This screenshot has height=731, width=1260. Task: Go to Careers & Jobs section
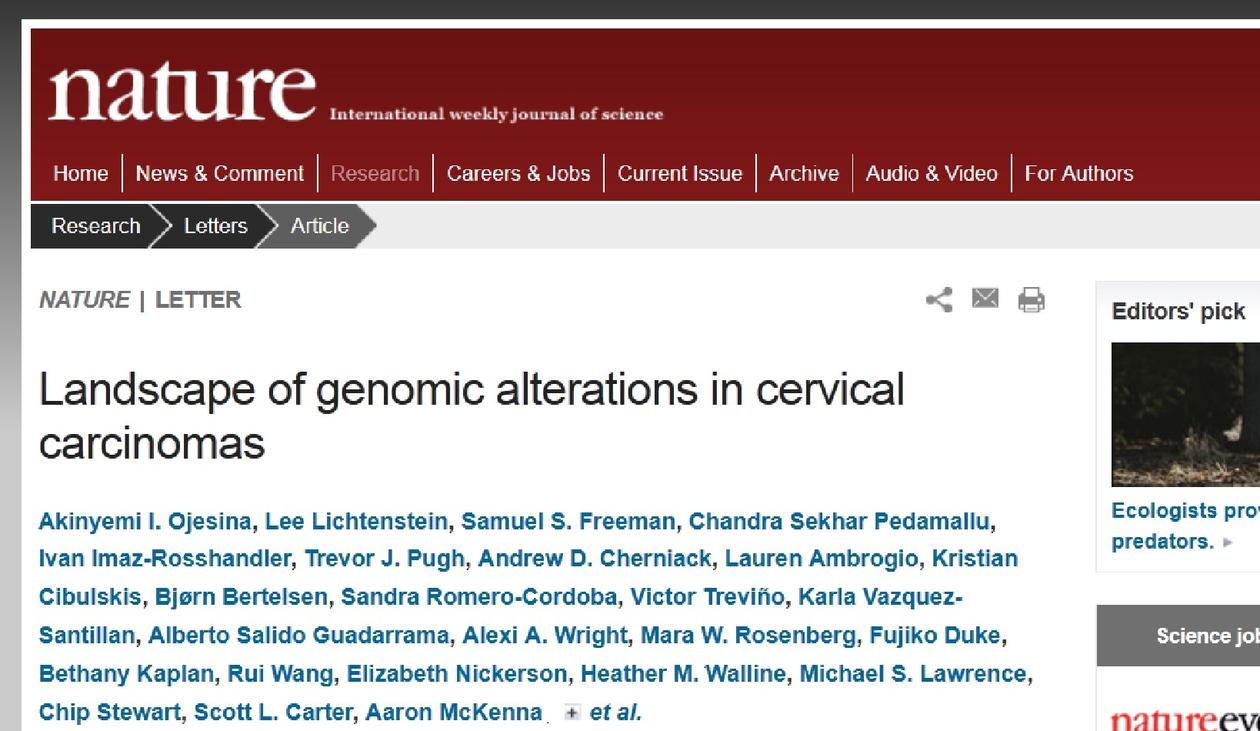point(518,174)
